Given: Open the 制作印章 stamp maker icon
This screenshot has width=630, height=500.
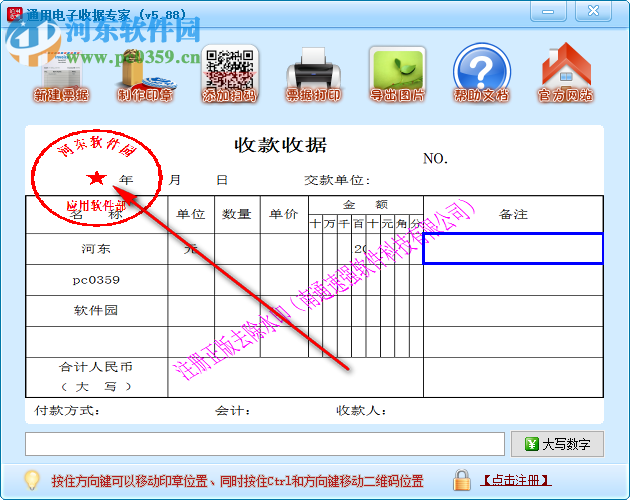Looking at the screenshot, I should coord(145,76).
